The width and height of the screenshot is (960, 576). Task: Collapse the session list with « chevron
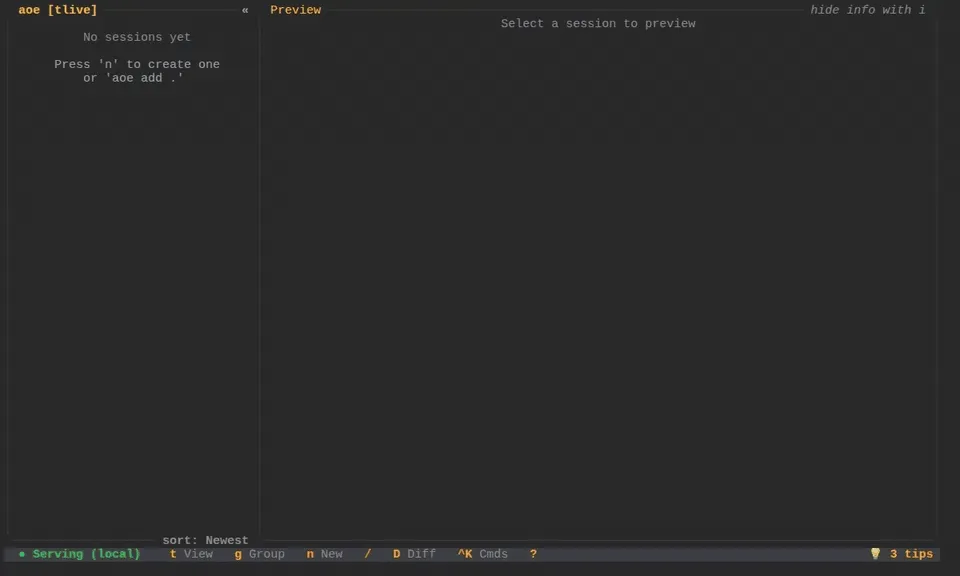pyautogui.click(x=245, y=10)
